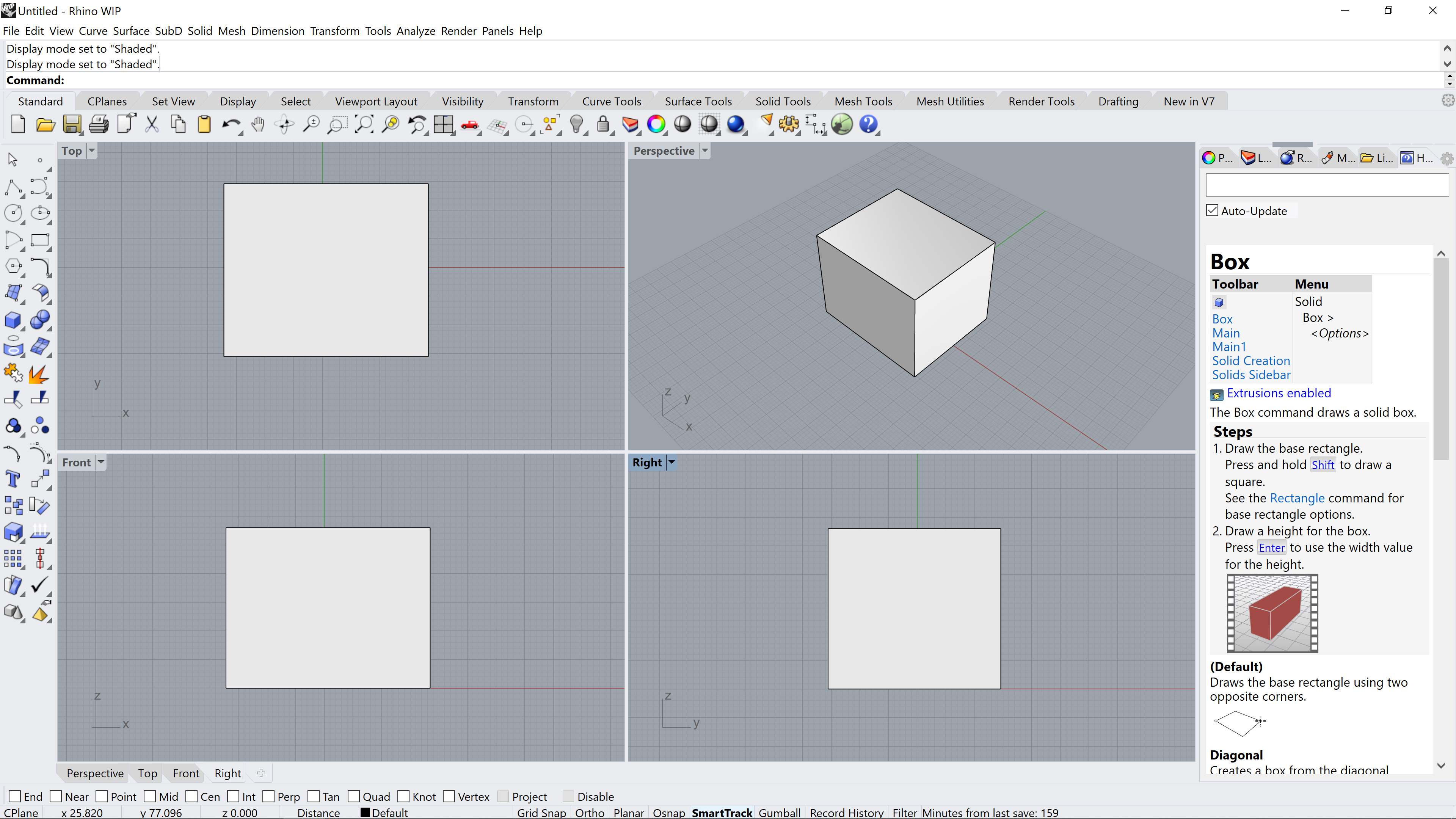
Task: Expand the Right viewport label menu
Action: pos(672,462)
